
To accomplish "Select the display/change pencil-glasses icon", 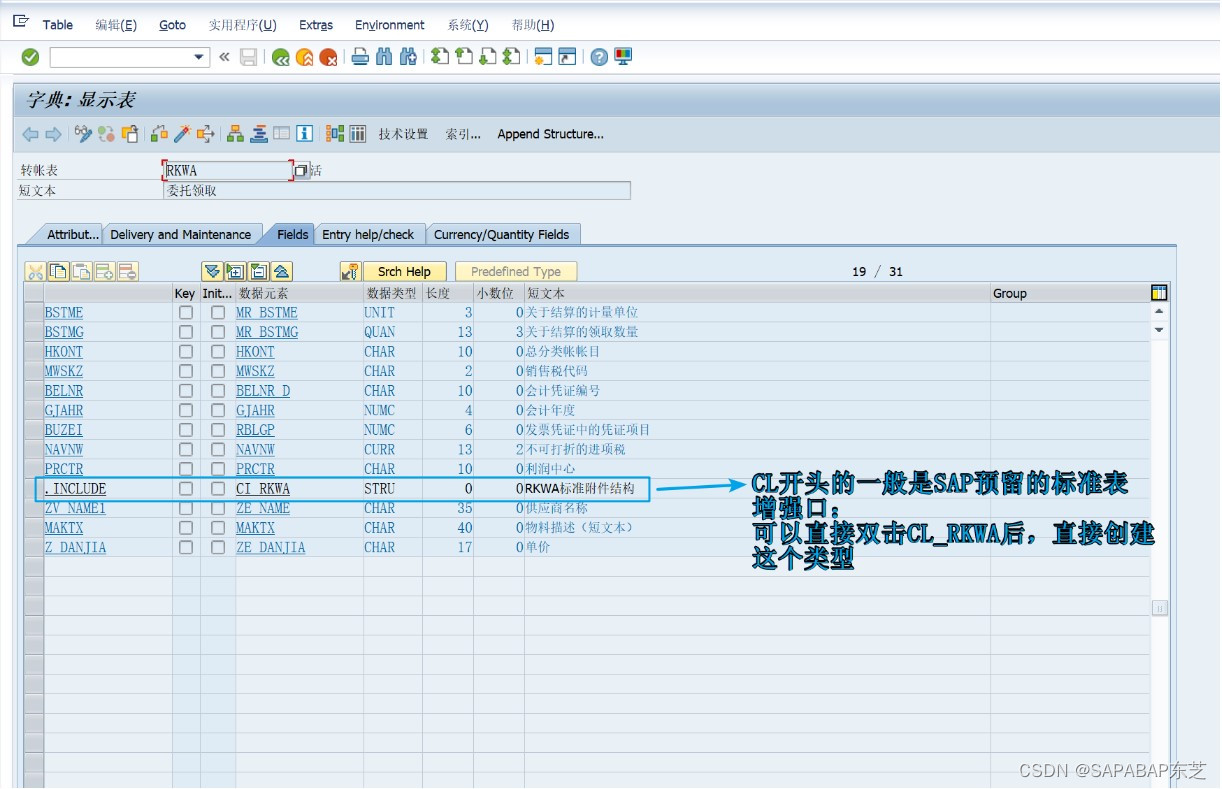I will pos(84,133).
